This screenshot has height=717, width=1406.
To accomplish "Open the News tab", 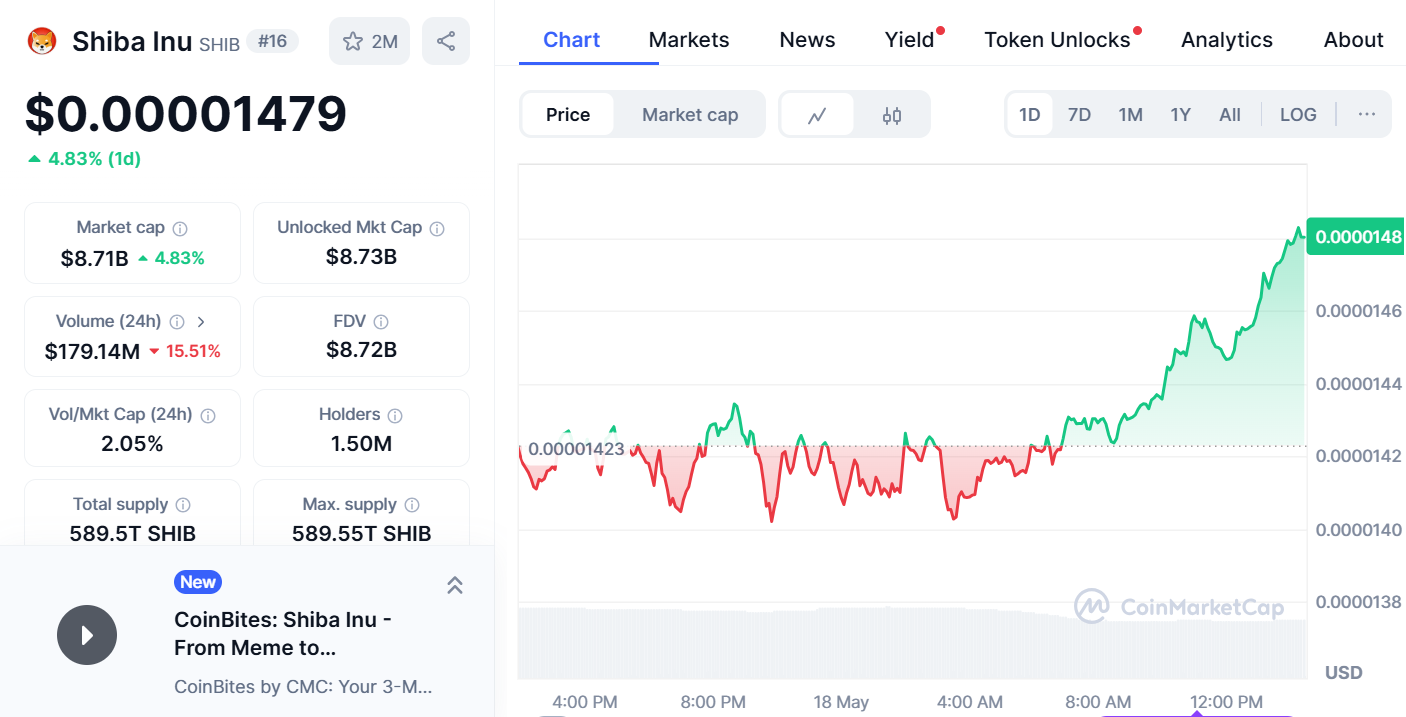I will pyautogui.click(x=807, y=40).
